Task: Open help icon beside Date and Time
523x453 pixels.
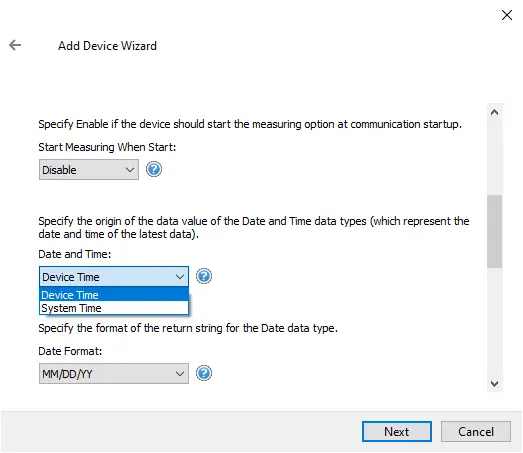Action: coord(204,276)
